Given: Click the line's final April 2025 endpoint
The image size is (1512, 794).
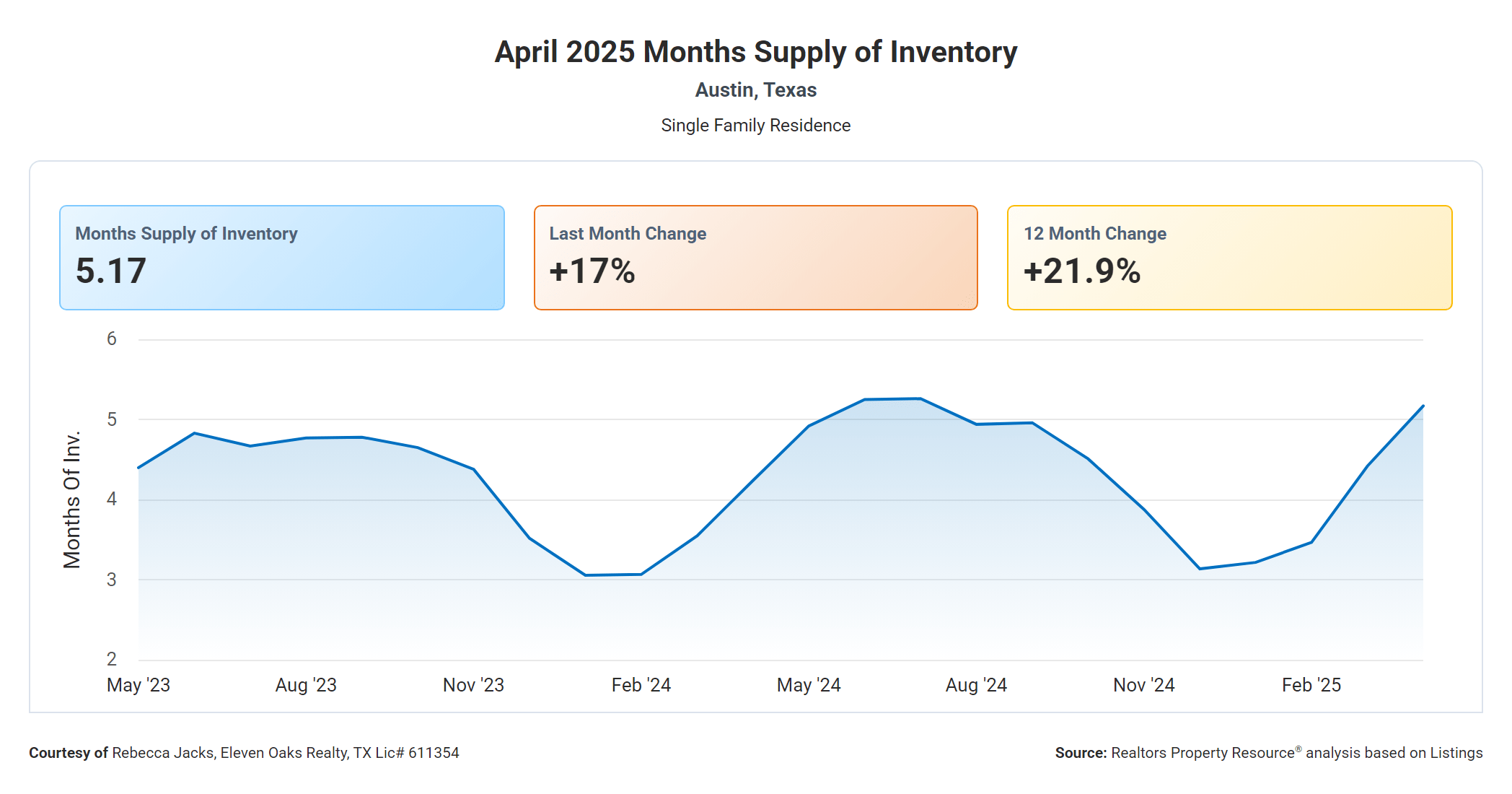Looking at the screenshot, I should pyautogui.click(x=1423, y=406).
